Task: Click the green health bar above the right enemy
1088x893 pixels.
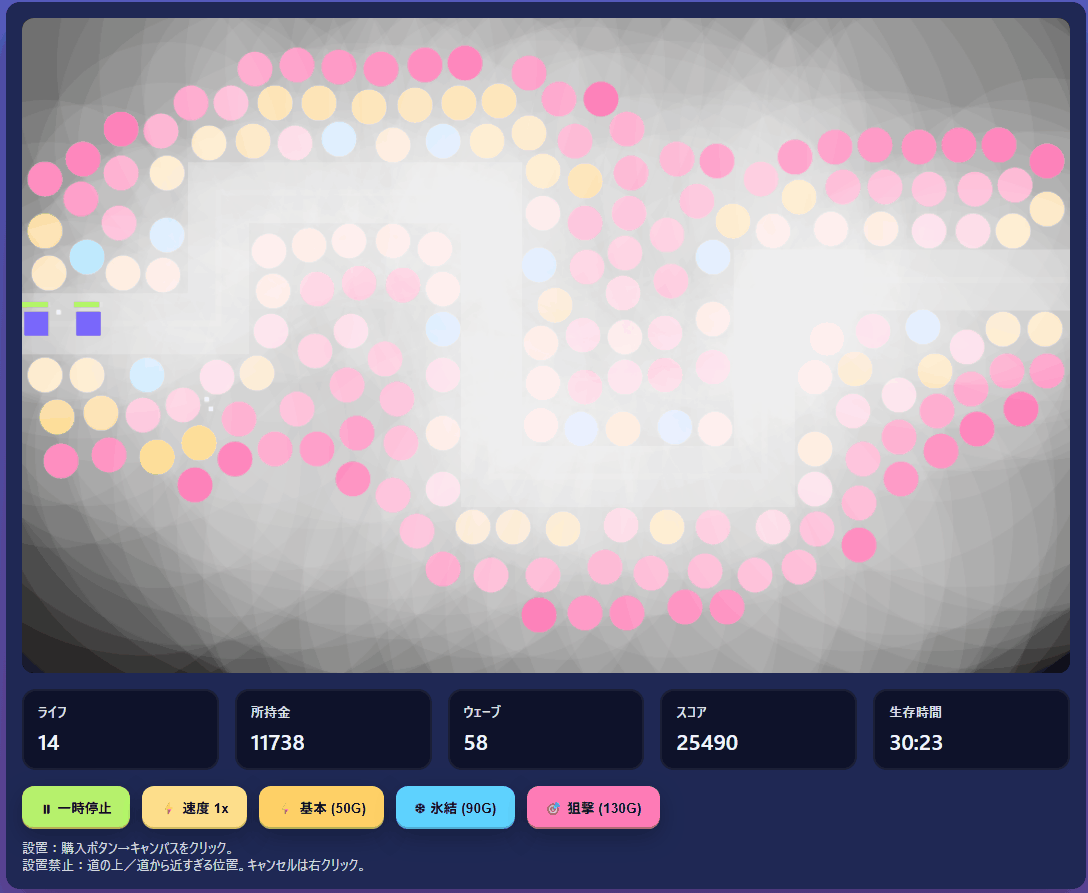Action: (x=87, y=304)
